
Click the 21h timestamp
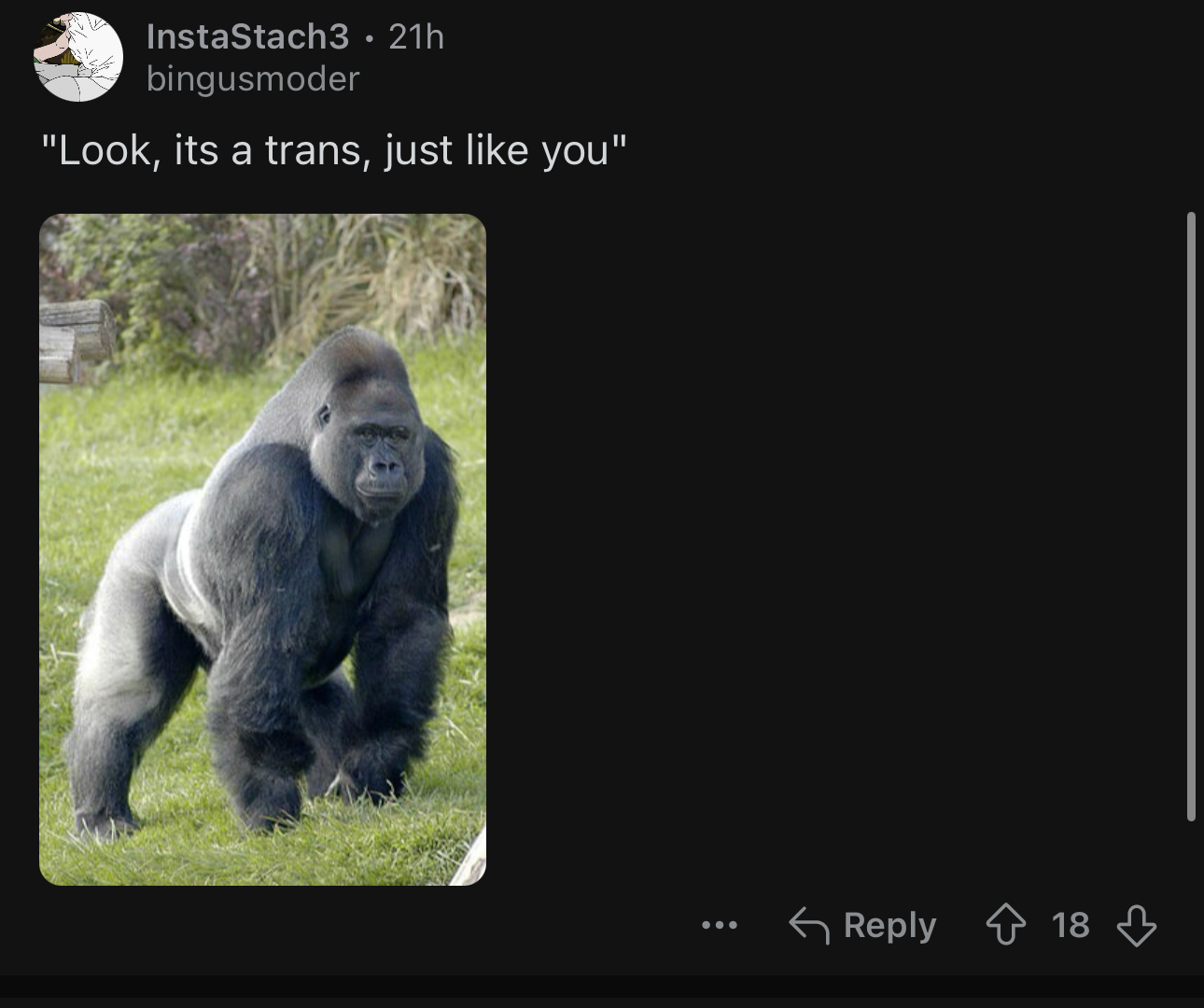(416, 36)
